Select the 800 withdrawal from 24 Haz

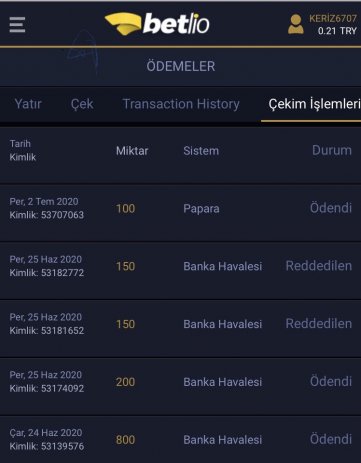coord(180,439)
